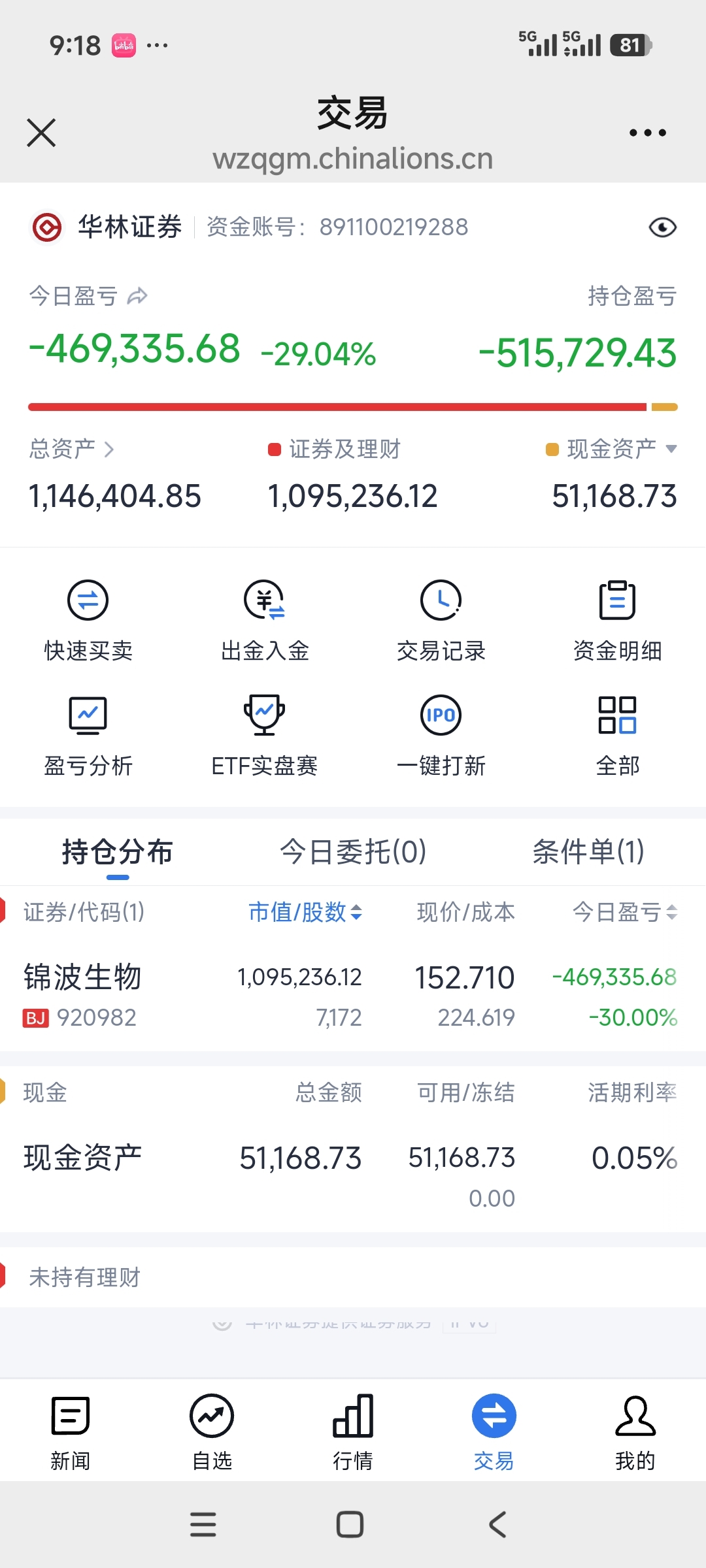Tap fund account number 891100219288
706x1568 pixels.
pyautogui.click(x=394, y=227)
